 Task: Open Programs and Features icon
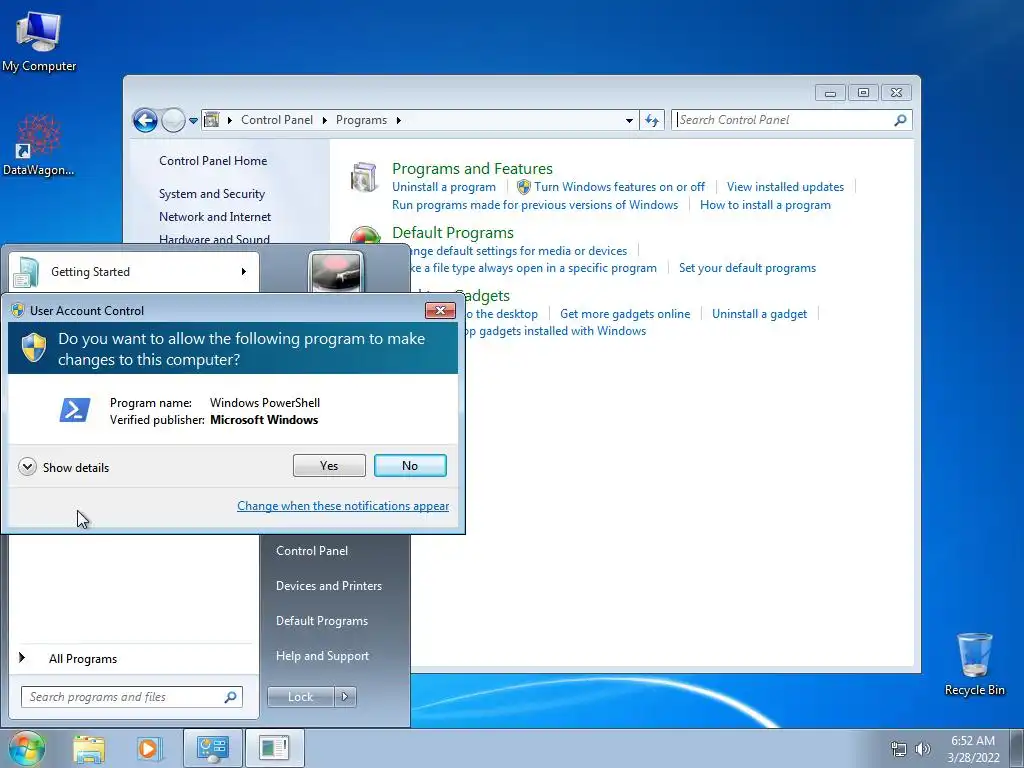pos(364,177)
